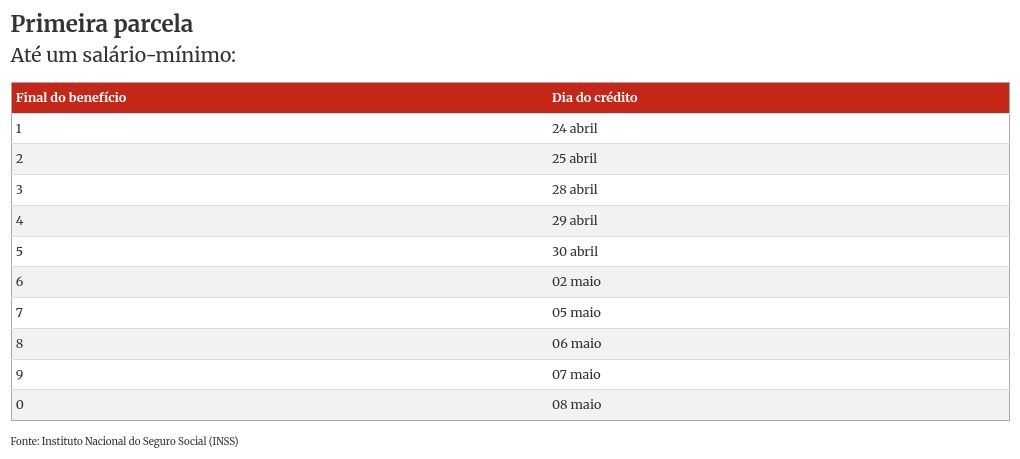Click the 'Primeira parcela' heading
This screenshot has height=459, width=1020.
coord(101,24)
